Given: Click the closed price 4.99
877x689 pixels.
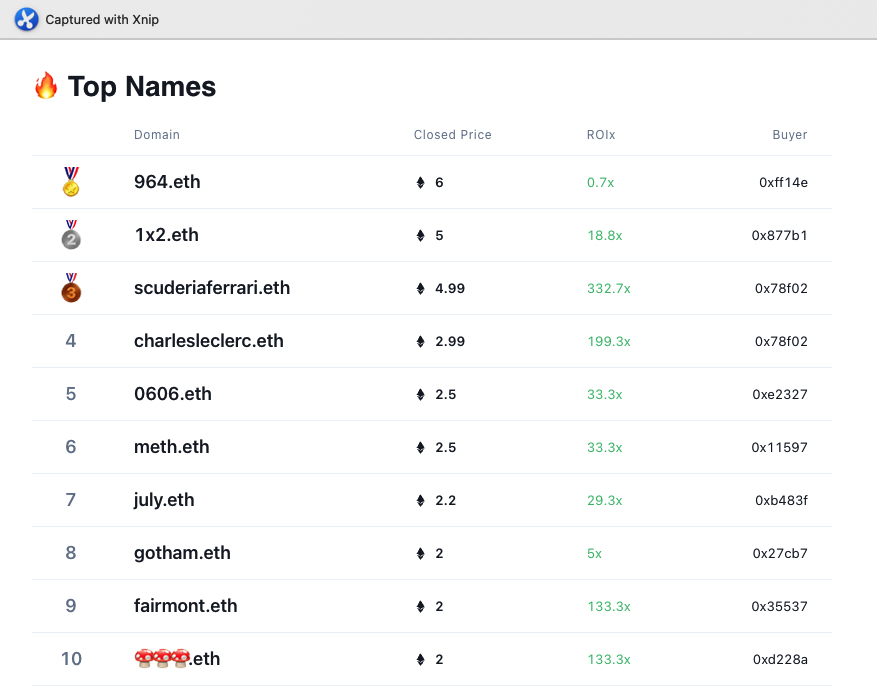Looking at the screenshot, I should [450, 289].
